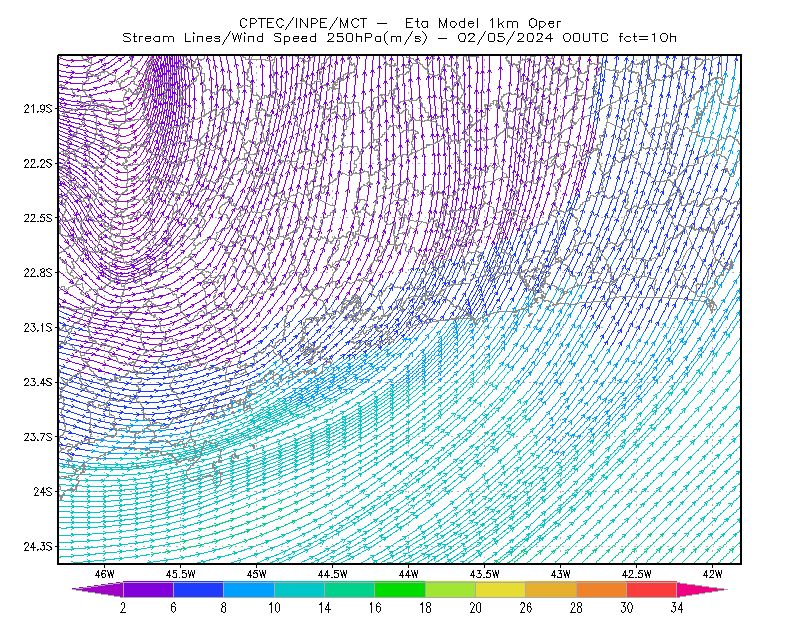Click the left magenta arrow of colorbar
This screenshot has height=618, width=800.
click(x=98, y=589)
